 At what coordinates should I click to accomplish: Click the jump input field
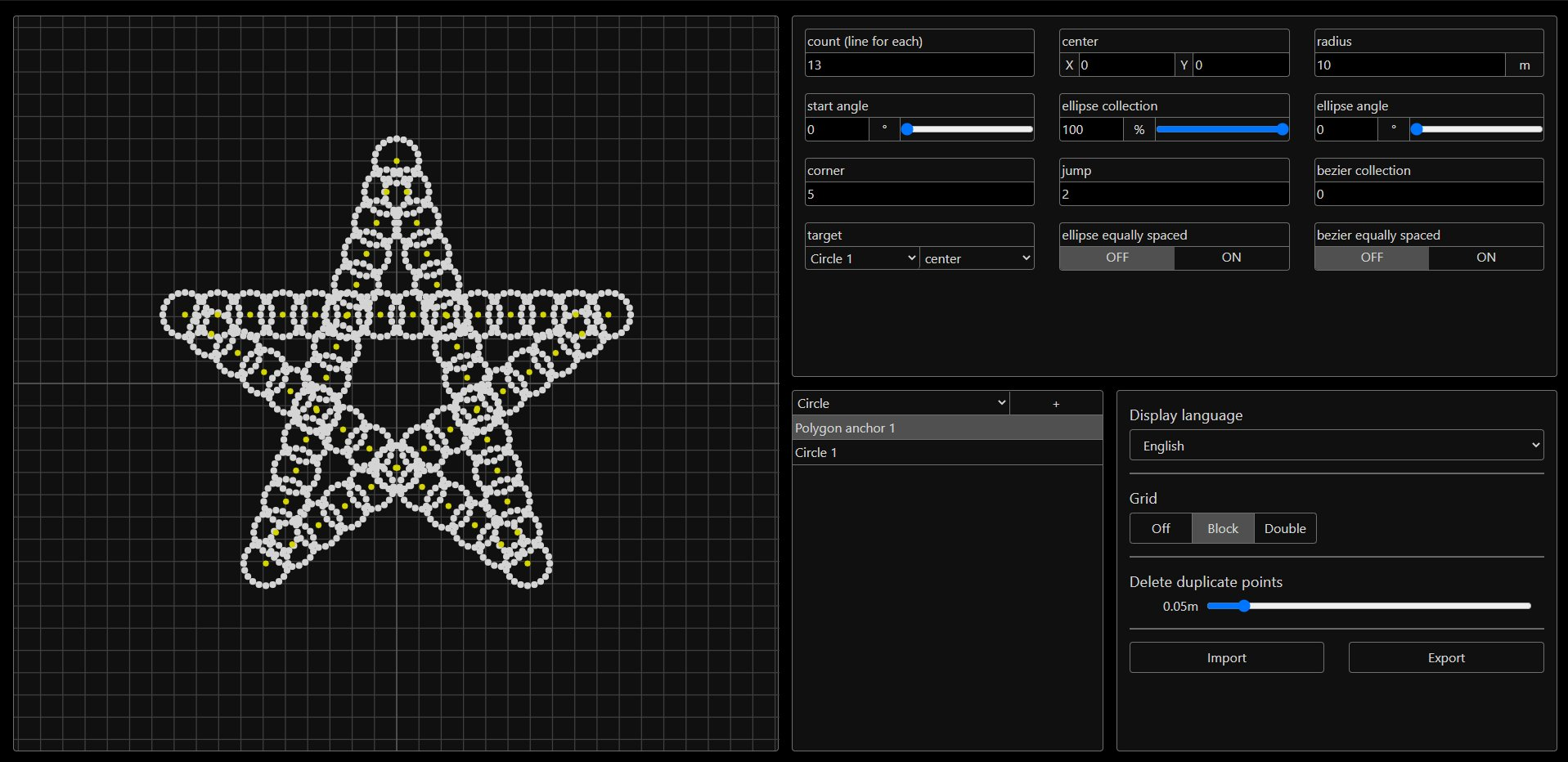click(x=1174, y=194)
